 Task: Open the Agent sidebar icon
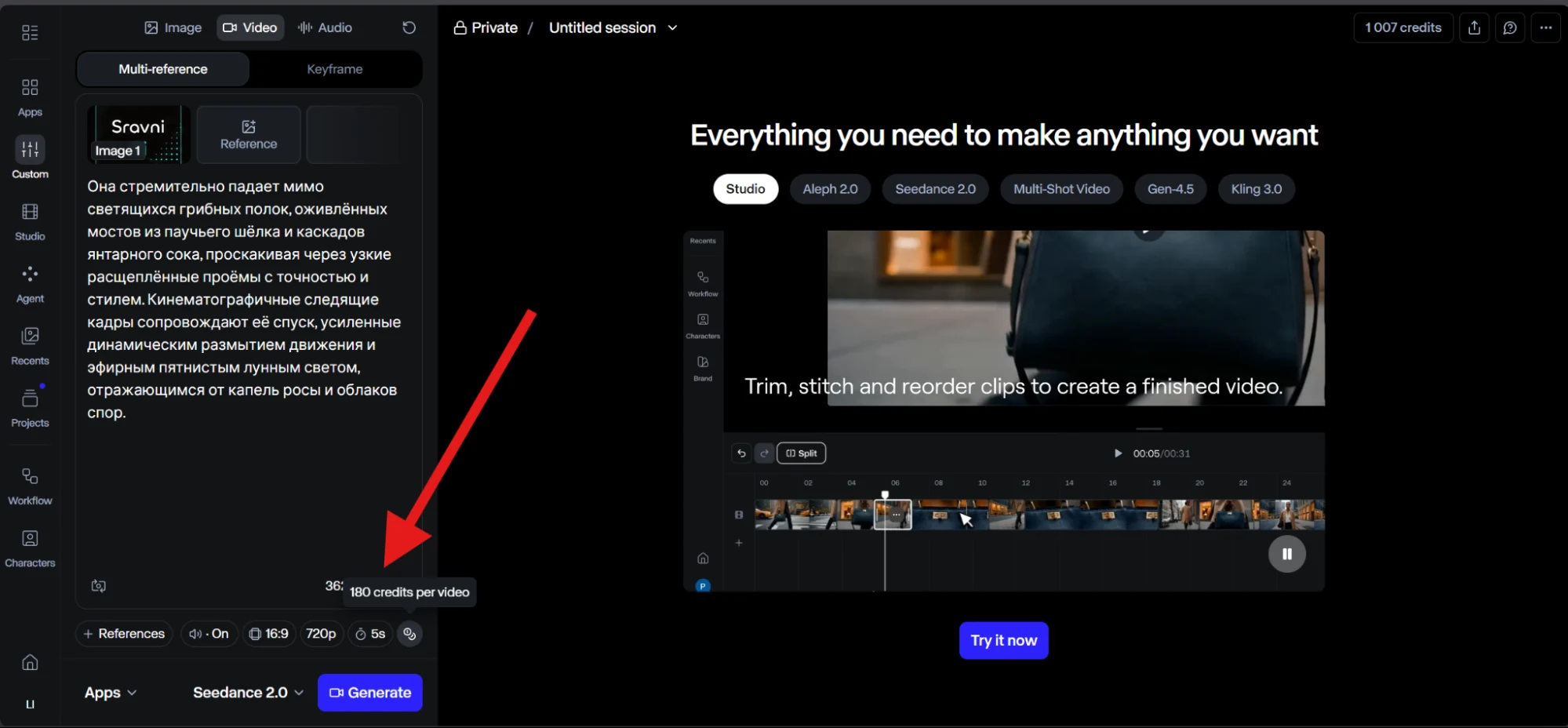tap(30, 284)
